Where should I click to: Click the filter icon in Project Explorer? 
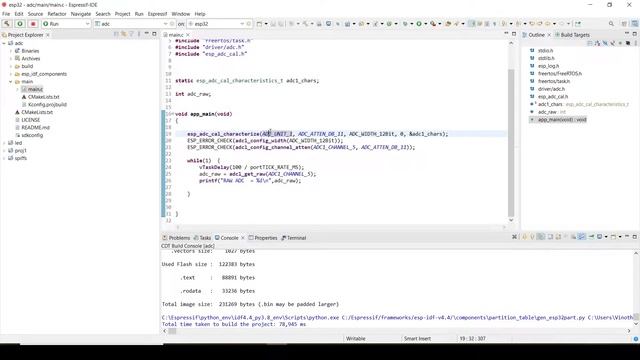131,34
